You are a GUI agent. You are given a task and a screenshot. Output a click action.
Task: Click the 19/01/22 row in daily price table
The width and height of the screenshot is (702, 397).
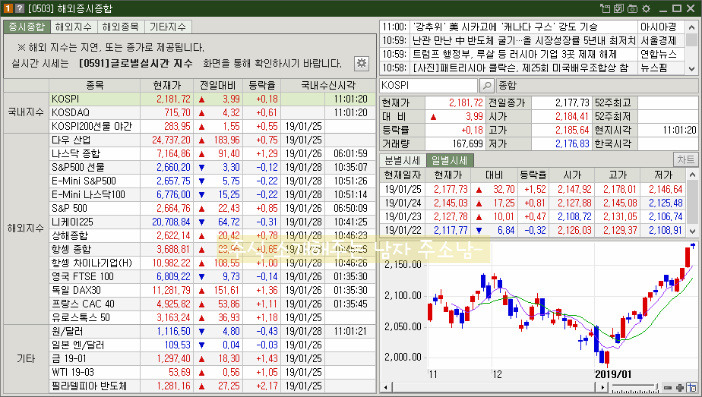(x=533, y=231)
